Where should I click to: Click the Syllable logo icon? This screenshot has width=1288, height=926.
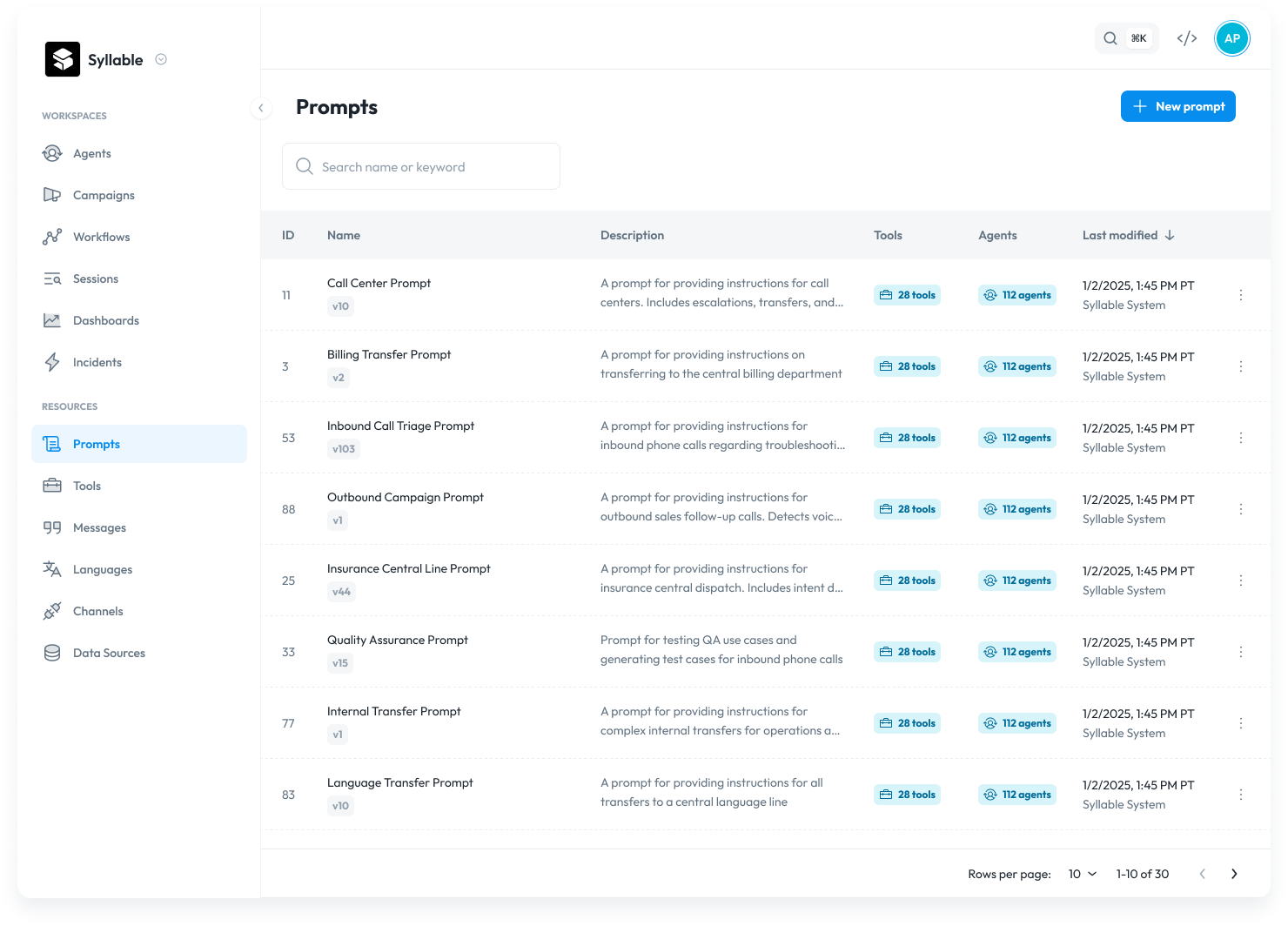click(x=63, y=59)
